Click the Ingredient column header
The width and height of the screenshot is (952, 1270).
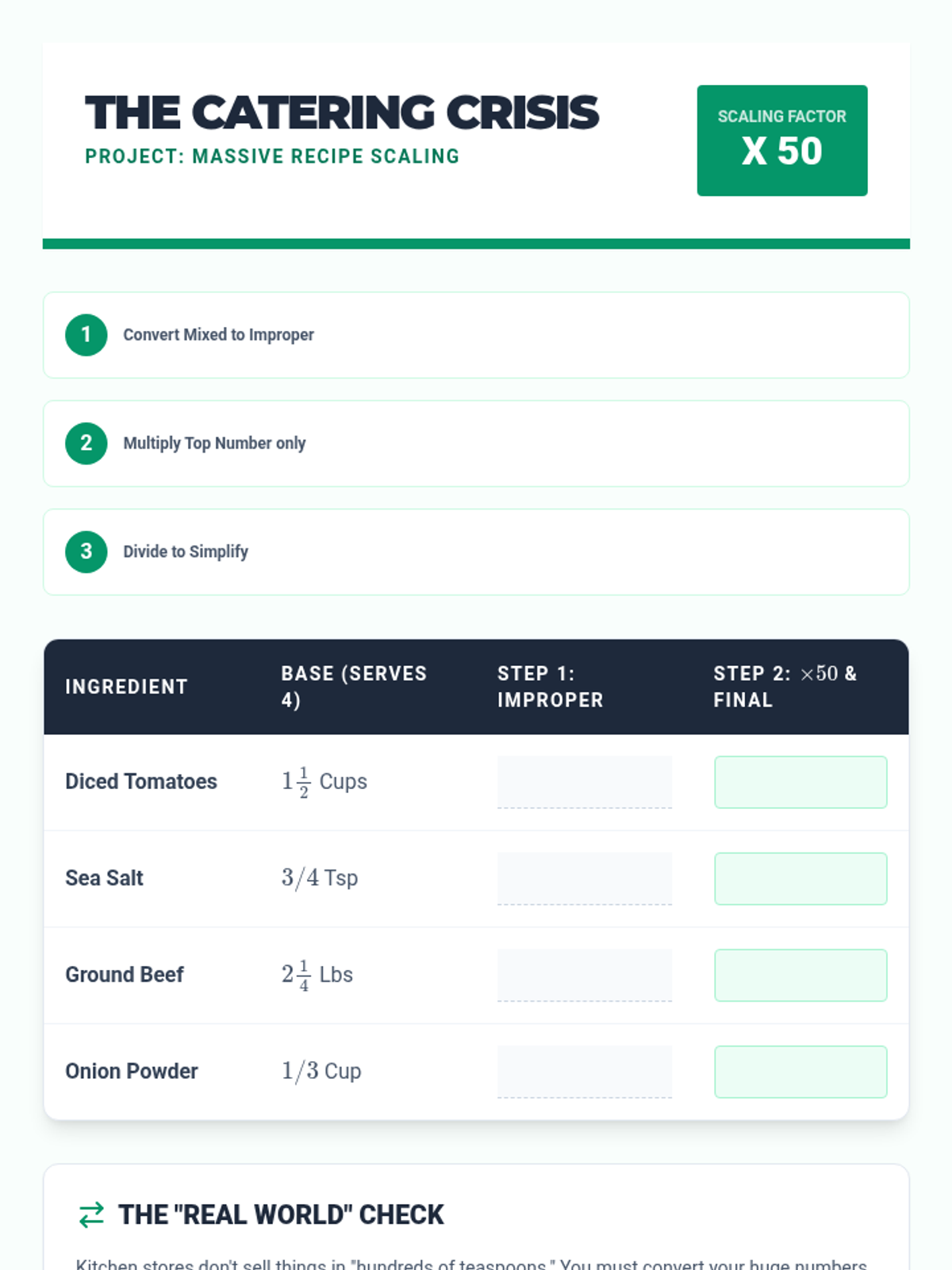[x=126, y=687]
